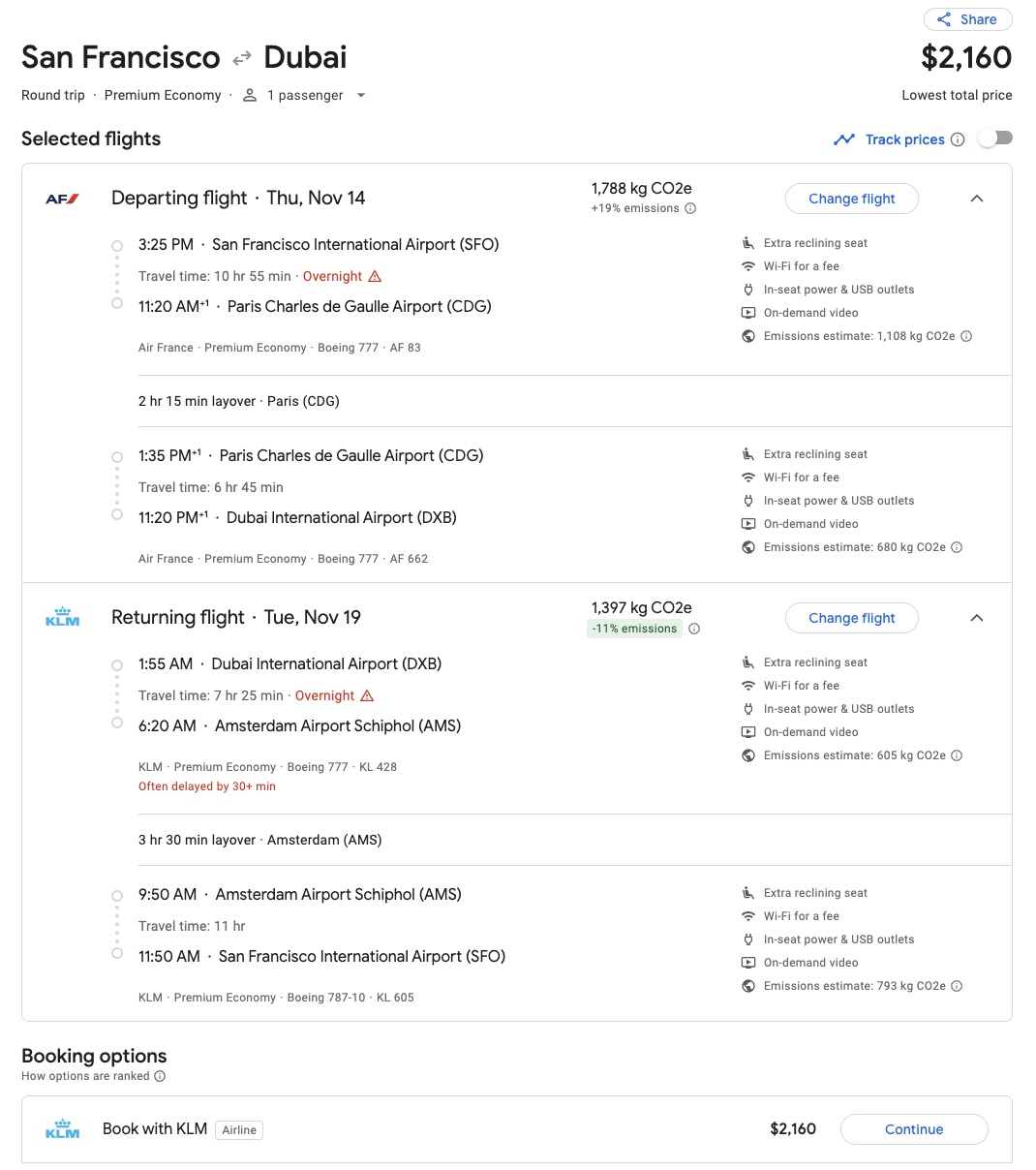This screenshot has width=1036, height=1170.
Task: Click the -11% emissions green badge
Action: pos(635,629)
